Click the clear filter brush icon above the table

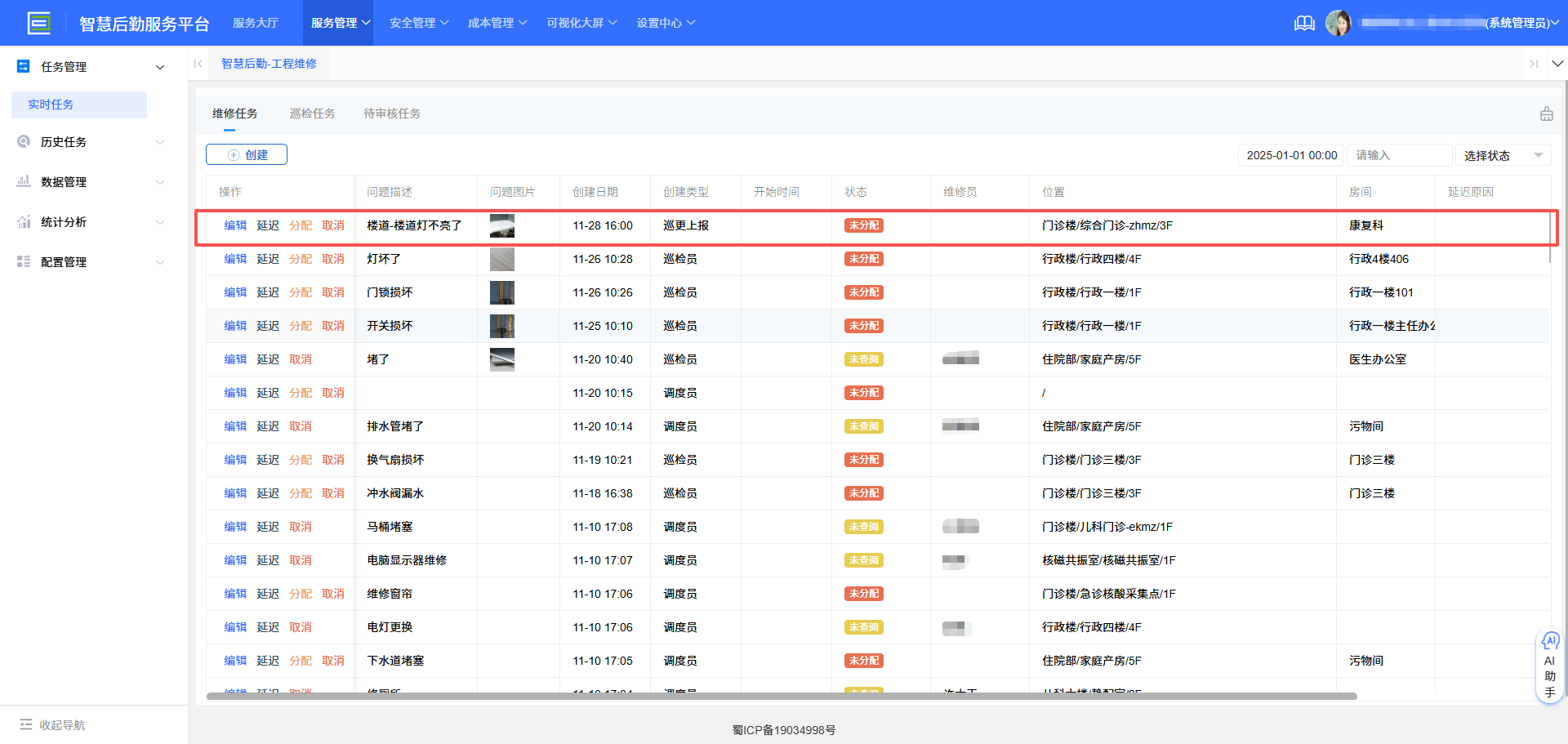1546,114
